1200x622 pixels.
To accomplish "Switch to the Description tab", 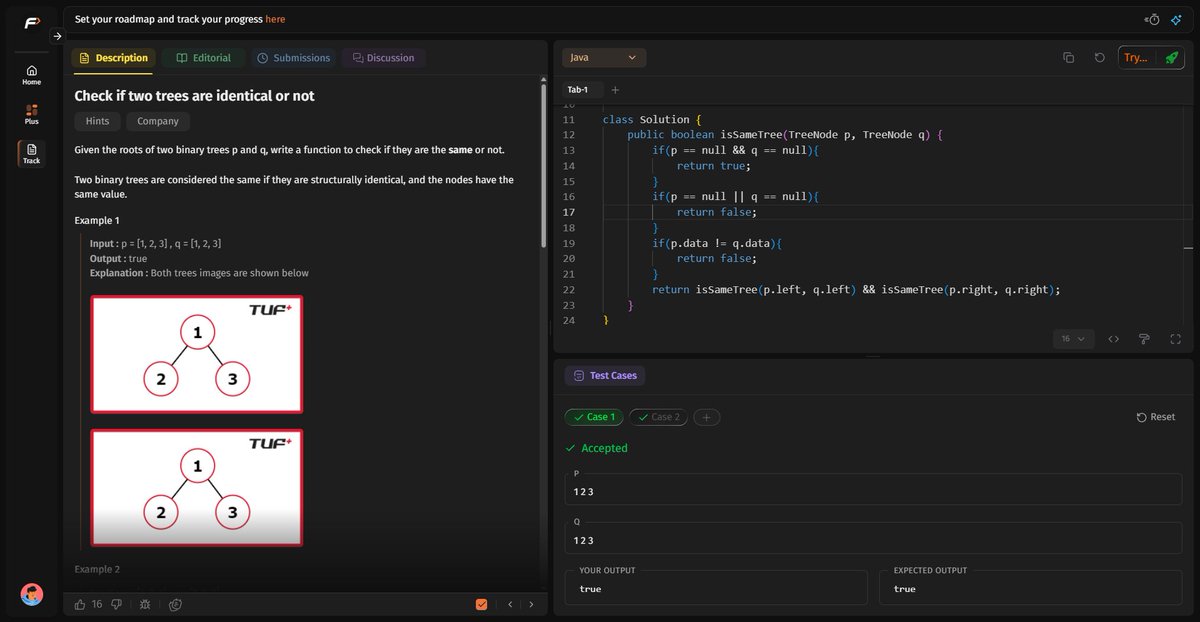I will [x=113, y=58].
